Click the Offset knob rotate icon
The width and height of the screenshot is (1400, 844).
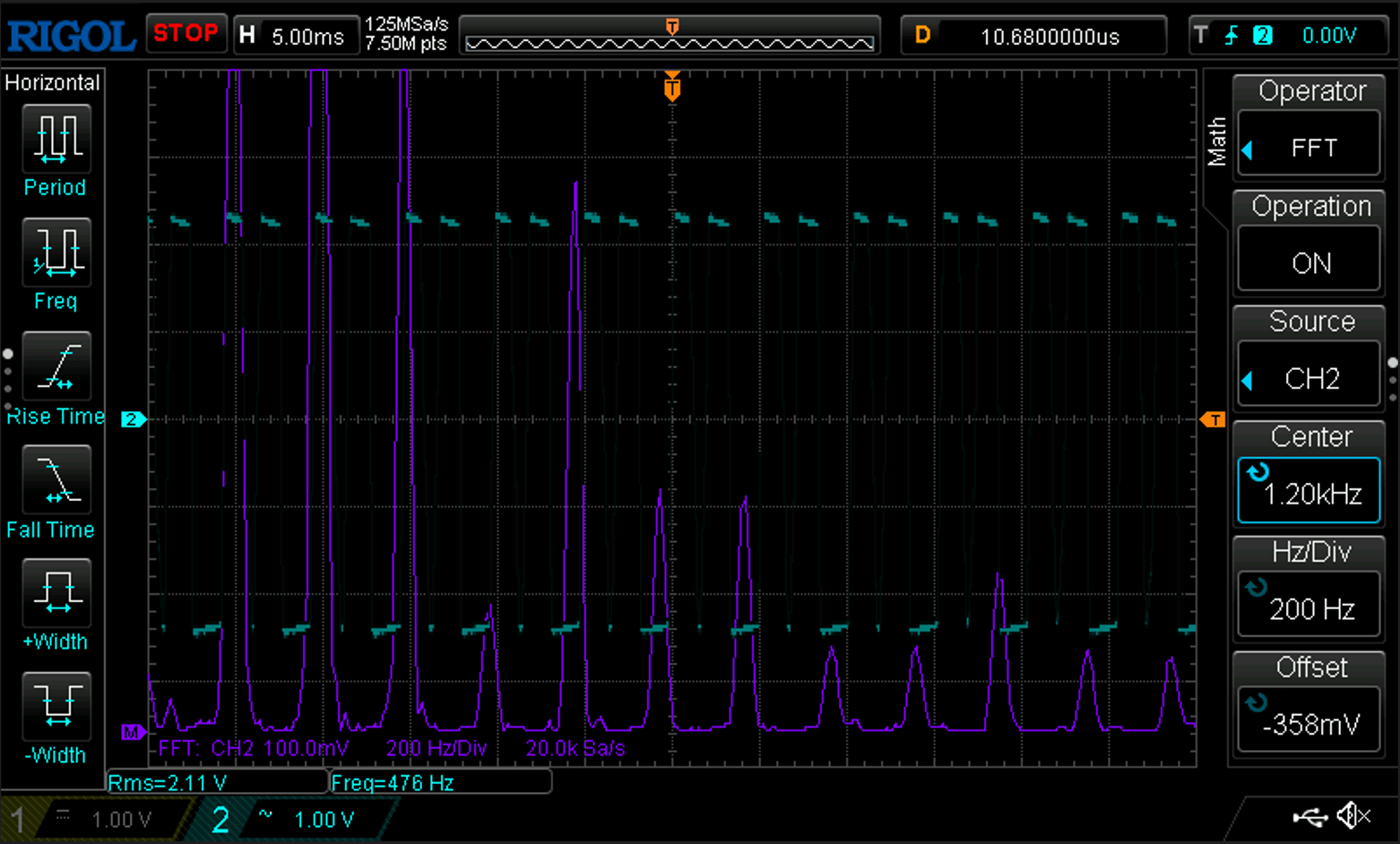1257,702
